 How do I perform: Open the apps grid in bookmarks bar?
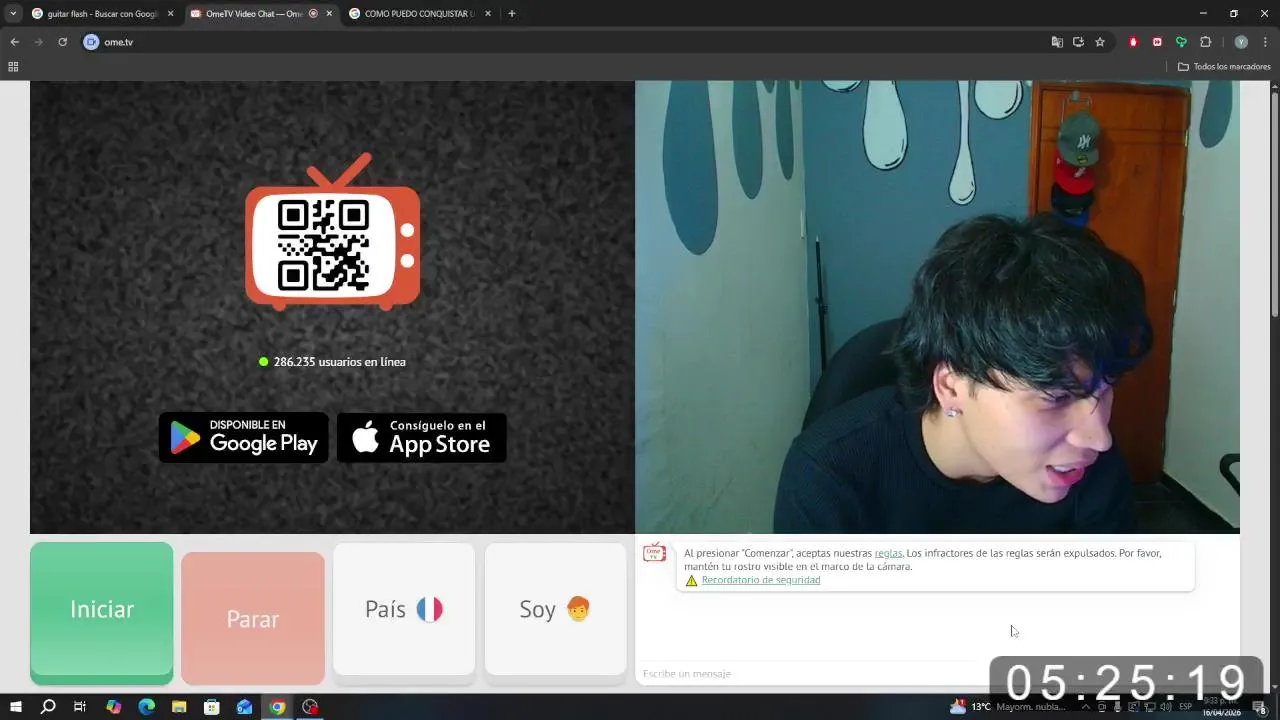(x=13, y=67)
